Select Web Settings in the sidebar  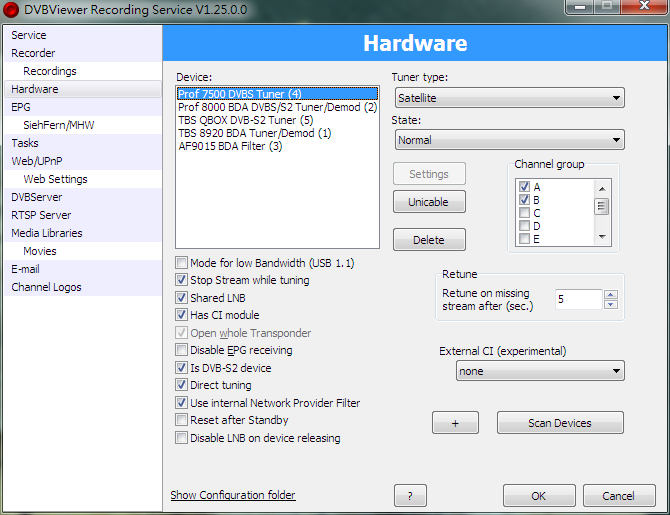pos(83,179)
